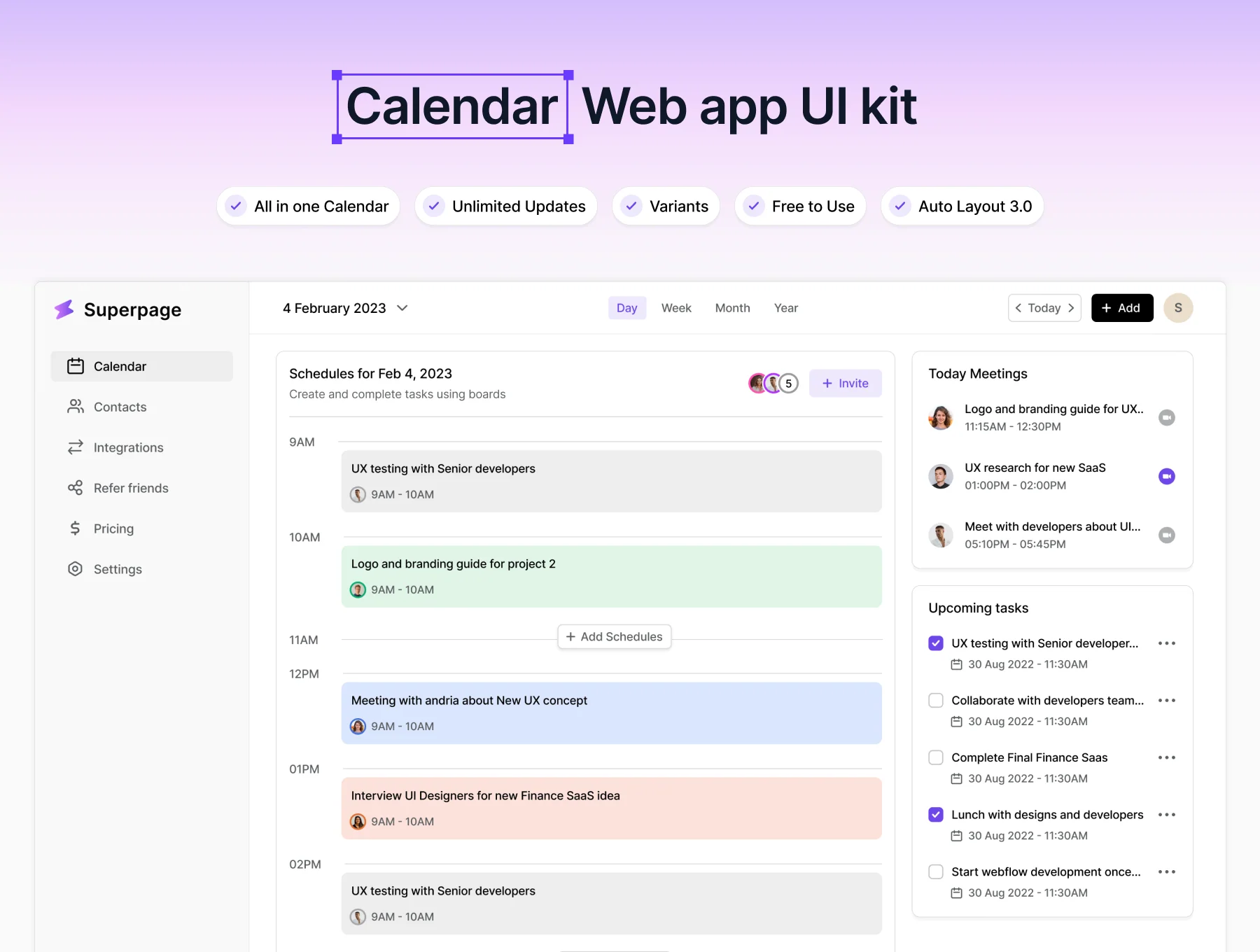Click avatar in the Interview UI Designers event
The height and width of the screenshot is (952, 1260).
[x=358, y=822]
